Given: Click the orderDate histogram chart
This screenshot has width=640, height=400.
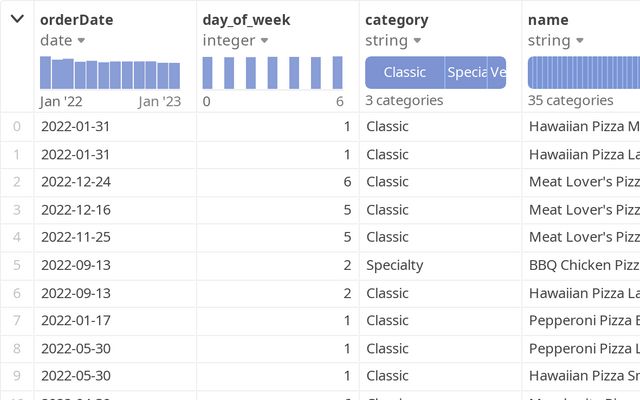Looking at the screenshot, I should pos(110,73).
